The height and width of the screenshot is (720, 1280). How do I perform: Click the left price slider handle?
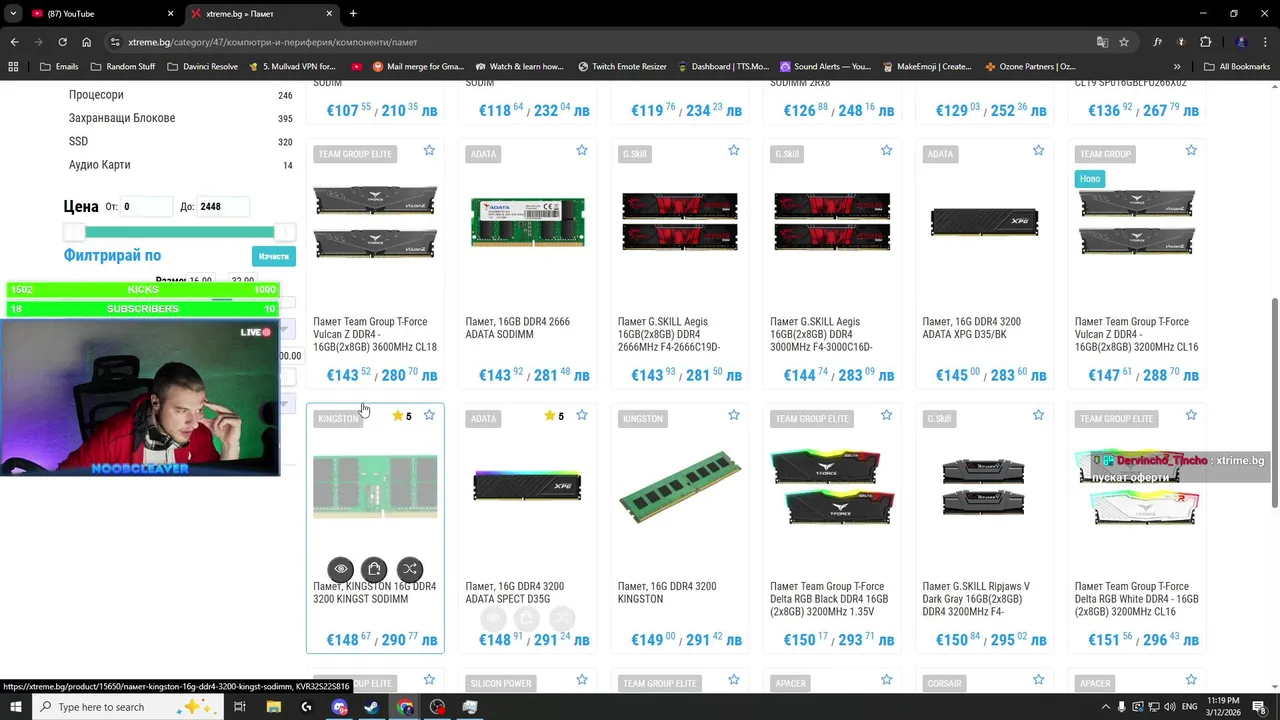74,232
